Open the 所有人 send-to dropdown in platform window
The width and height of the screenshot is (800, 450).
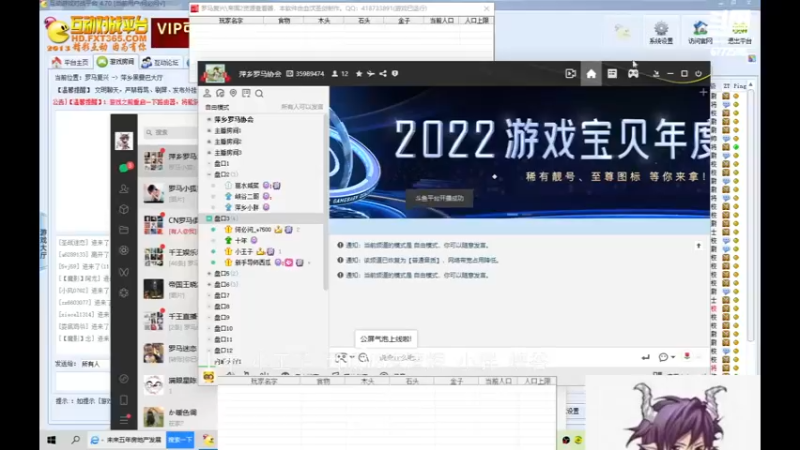[x=95, y=364]
